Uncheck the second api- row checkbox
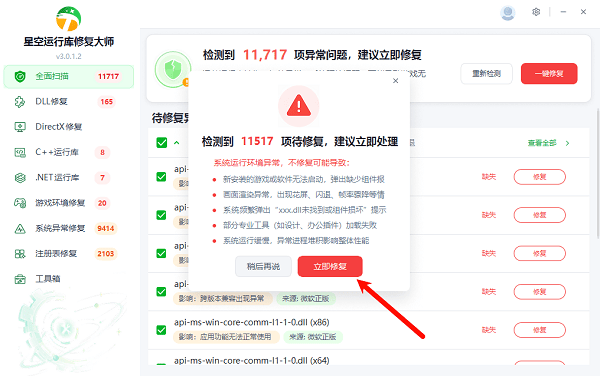The width and height of the screenshot is (600, 376). [161, 215]
